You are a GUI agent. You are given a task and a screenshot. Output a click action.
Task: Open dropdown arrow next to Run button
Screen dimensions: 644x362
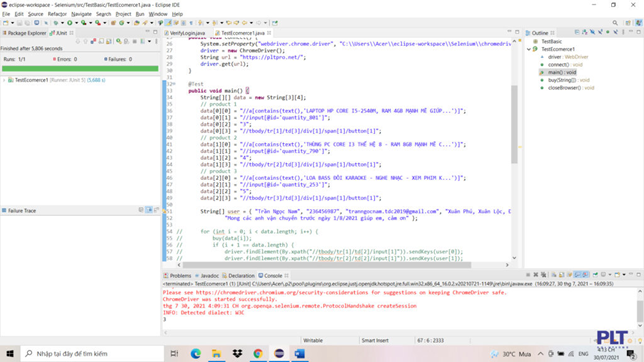coord(76,23)
